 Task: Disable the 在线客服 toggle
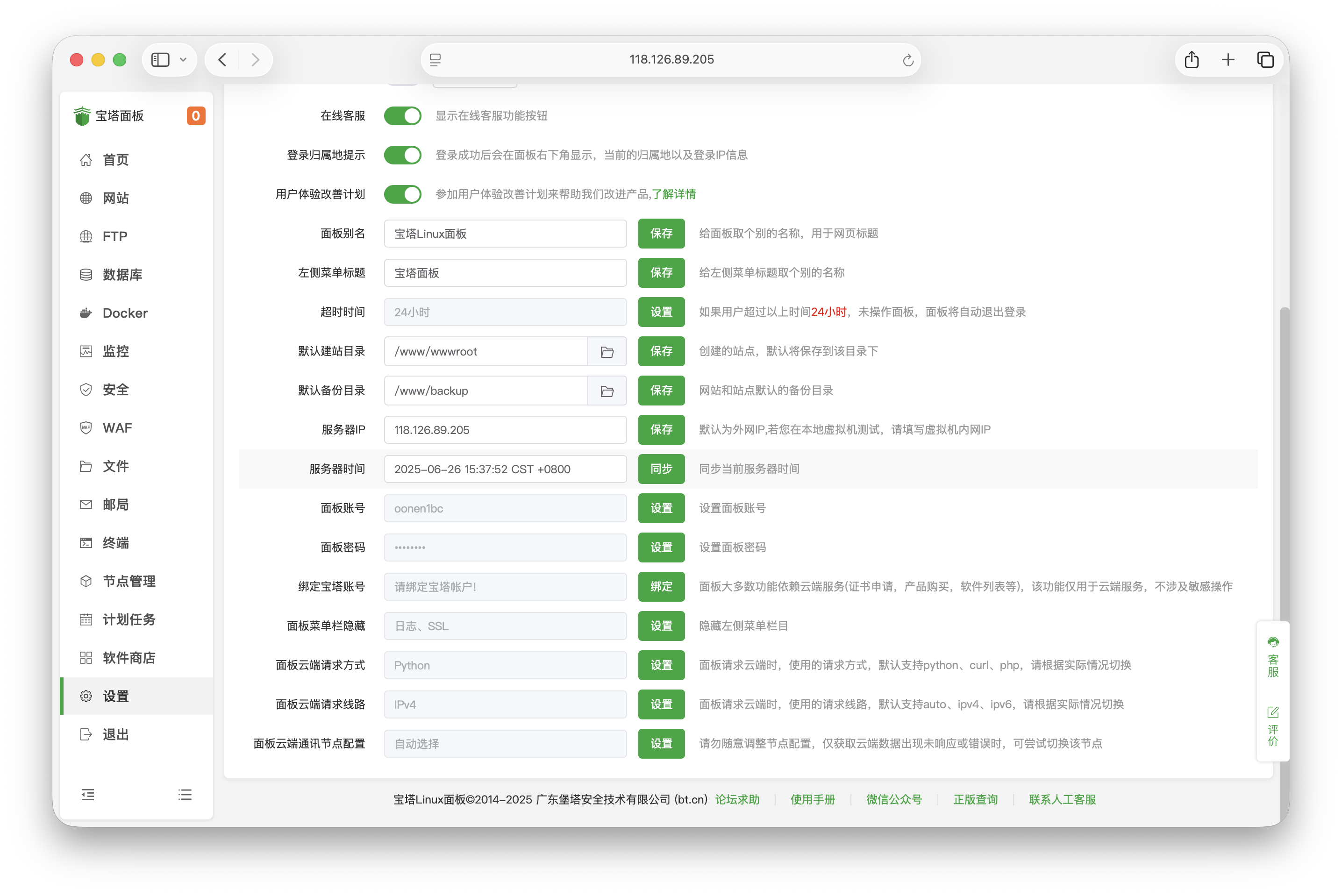[402, 115]
